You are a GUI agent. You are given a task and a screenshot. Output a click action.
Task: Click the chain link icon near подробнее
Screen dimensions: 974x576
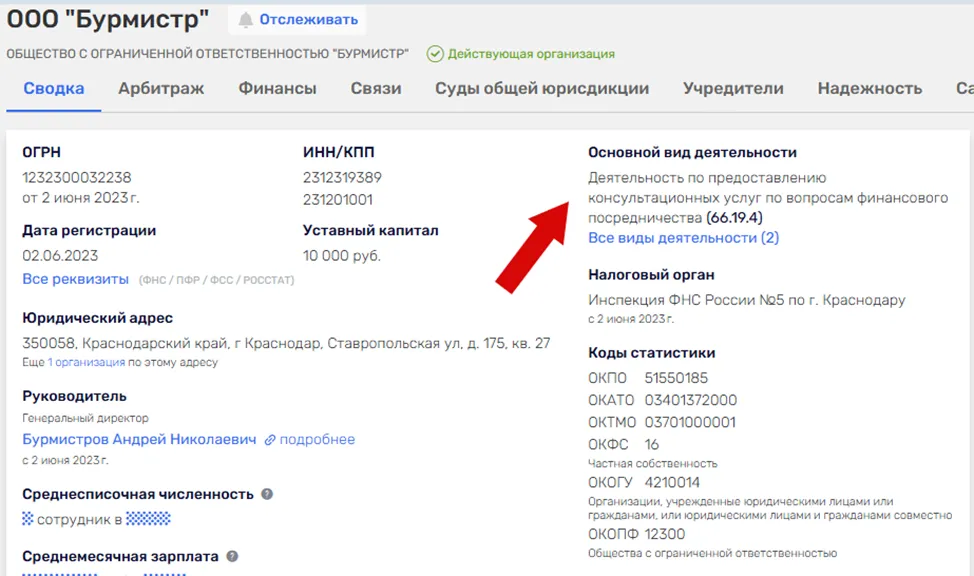tap(270, 440)
